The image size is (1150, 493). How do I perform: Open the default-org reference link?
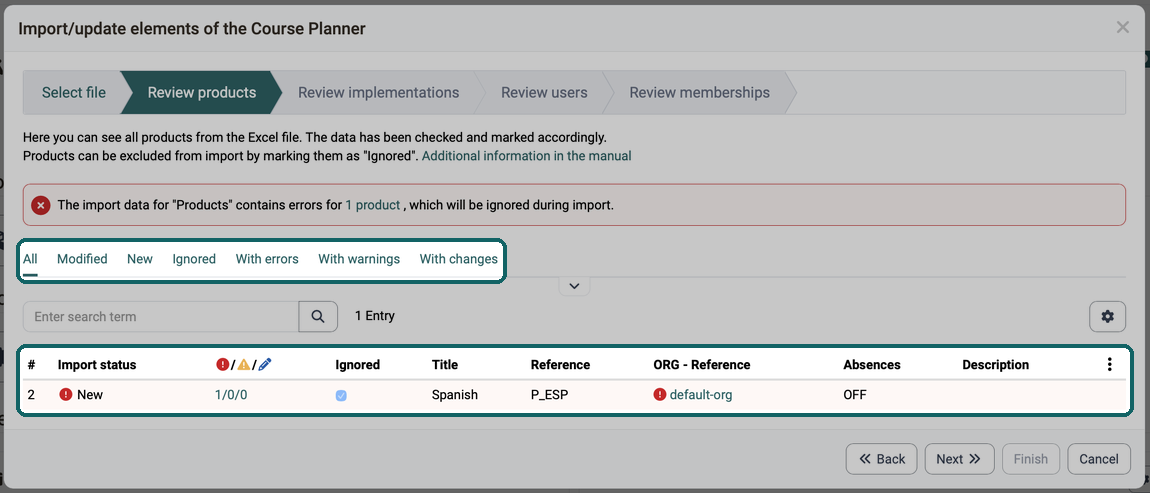(x=701, y=395)
